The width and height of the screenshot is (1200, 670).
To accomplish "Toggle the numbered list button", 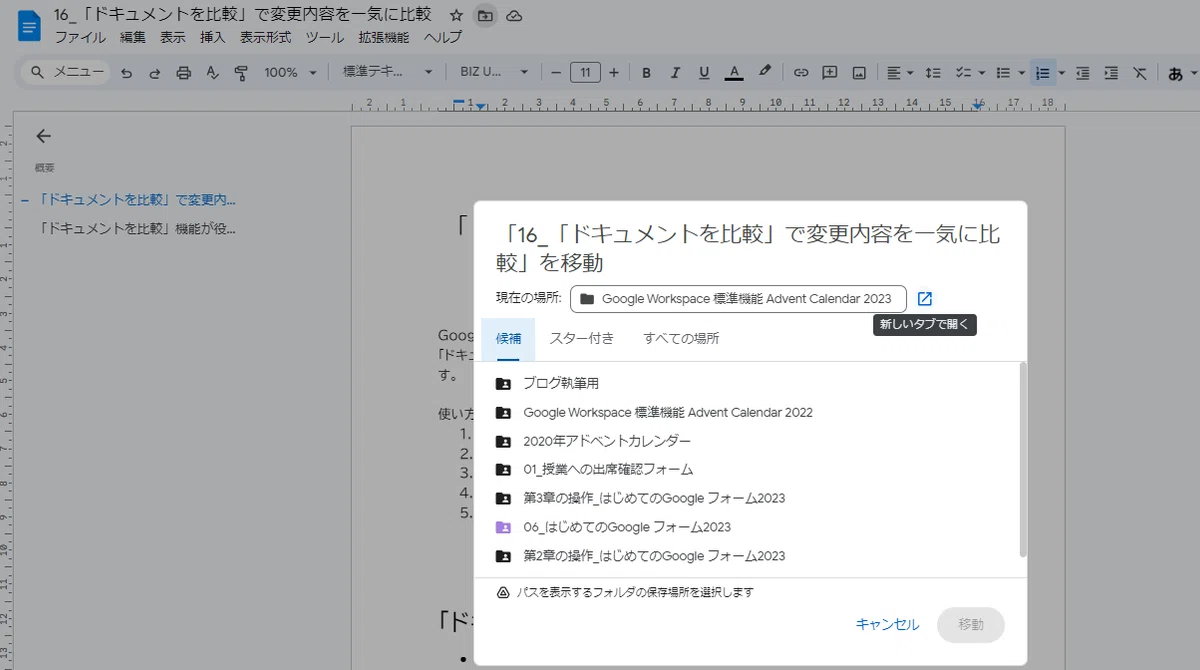I will (1043, 72).
